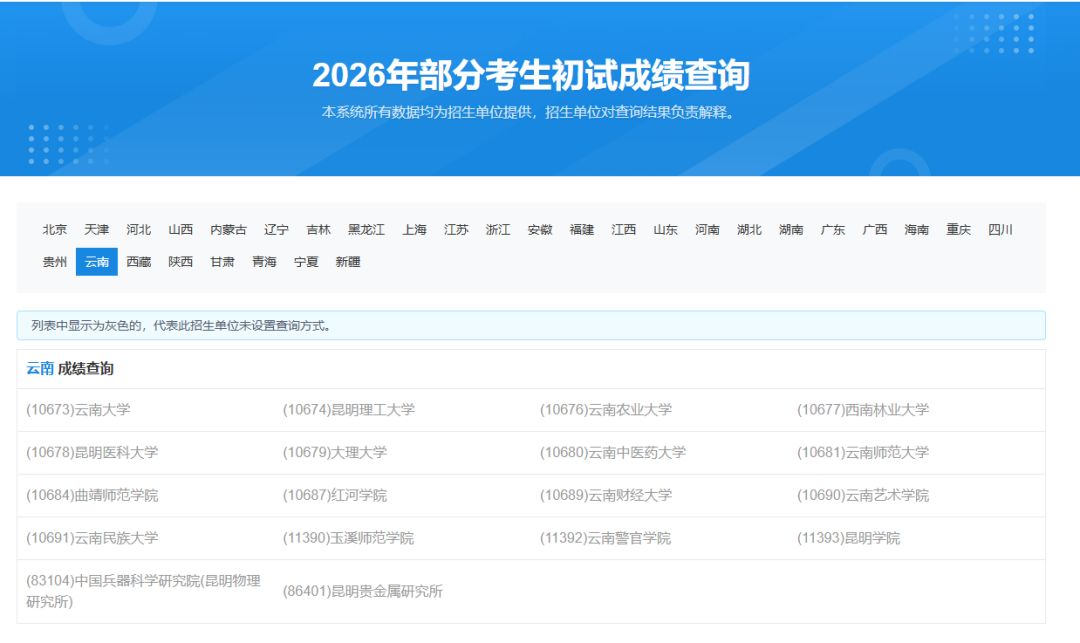Open (10673)云南大学 score query link
Image resolution: width=1080 pixels, height=643 pixels.
click(x=78, y=410)
